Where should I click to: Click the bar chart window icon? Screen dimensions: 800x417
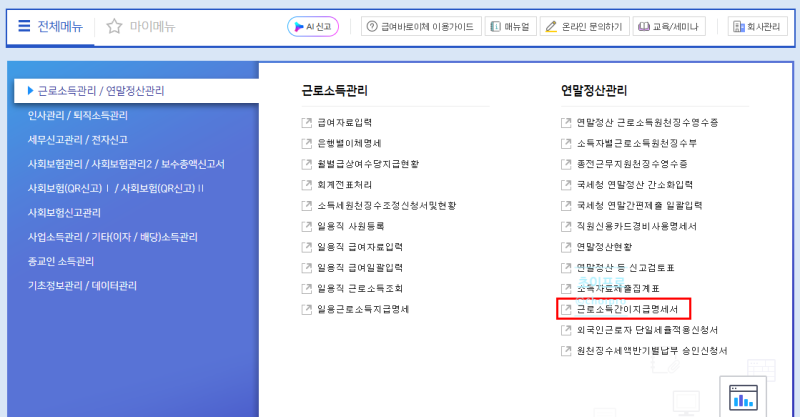(x=743, y=397)
